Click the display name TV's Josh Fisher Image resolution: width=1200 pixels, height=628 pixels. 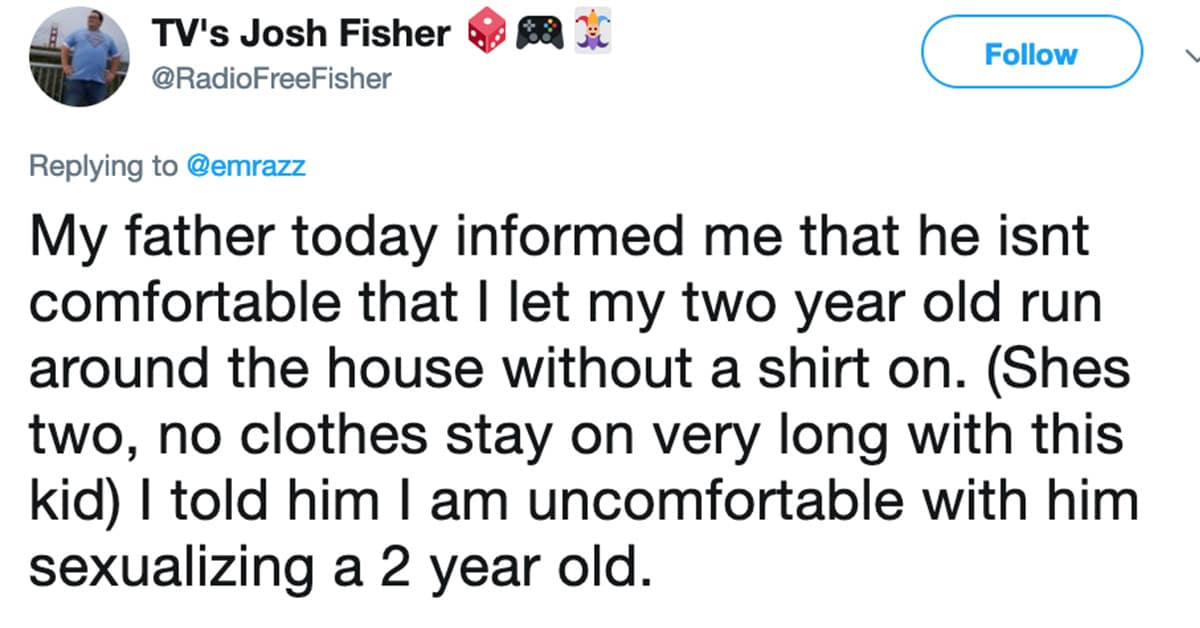click(300, 35)
